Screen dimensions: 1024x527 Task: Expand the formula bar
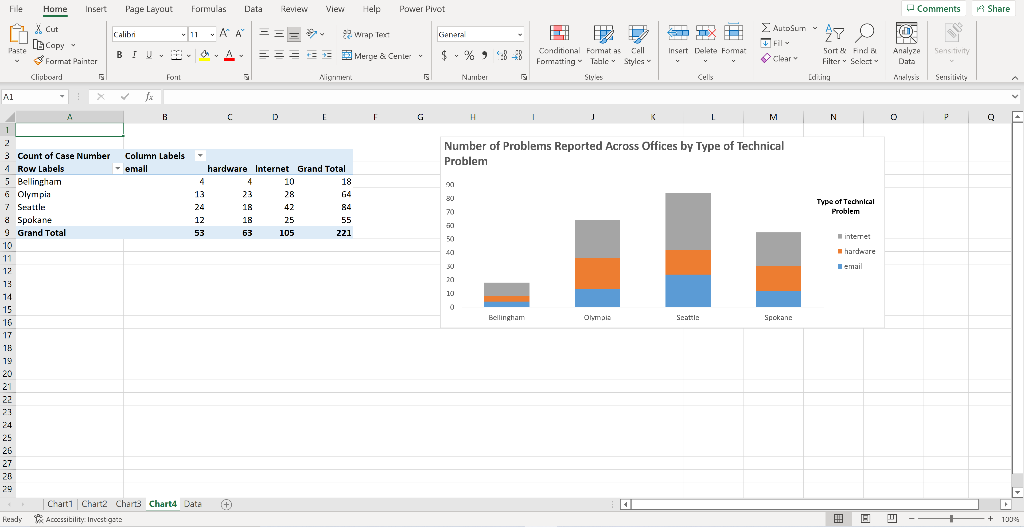coord(1014,97)
